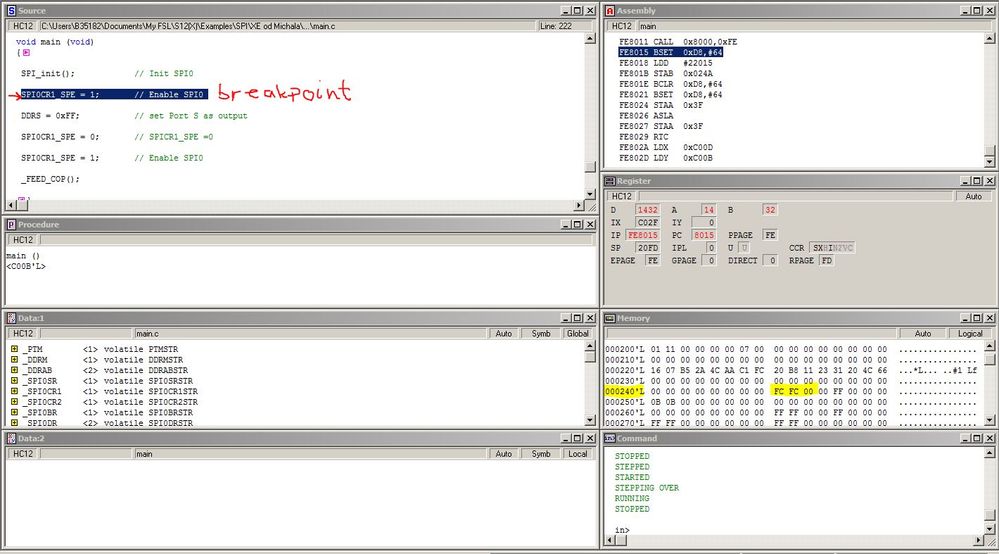Image resolution: width=999 pixels, height=554 pixels.
Task: Expand the _SPI0CR1 variable node
Action: point(15,391)
